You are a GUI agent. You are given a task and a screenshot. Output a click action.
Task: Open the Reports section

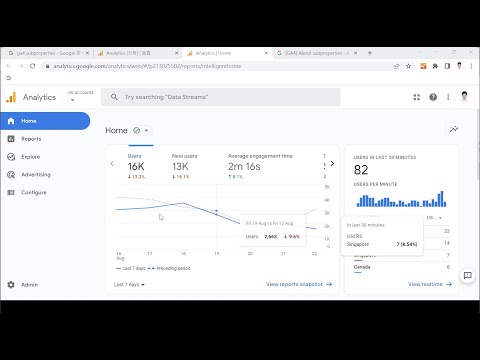point(31,139)
